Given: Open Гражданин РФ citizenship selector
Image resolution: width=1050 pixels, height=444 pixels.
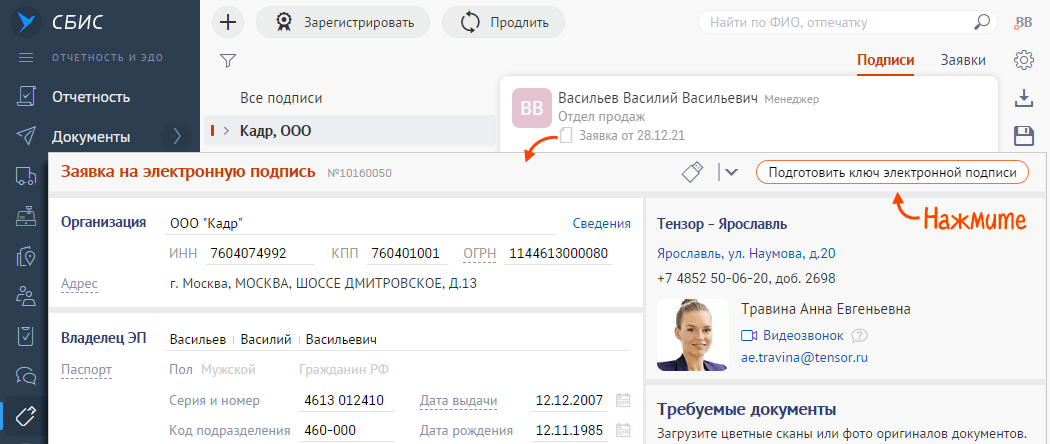Looking at the screenshot, I should coord(344,370).
